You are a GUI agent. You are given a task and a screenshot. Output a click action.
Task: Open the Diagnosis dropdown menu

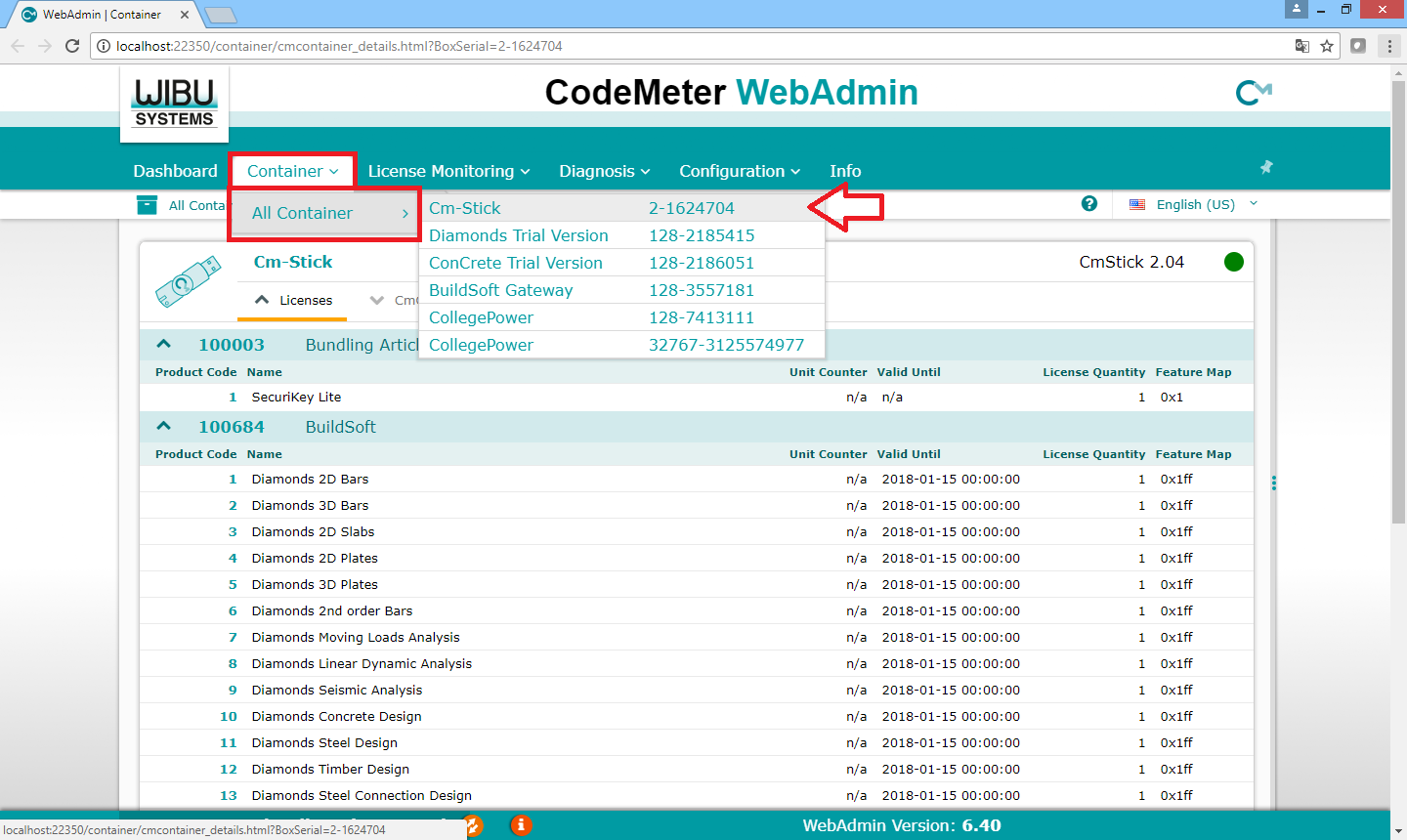(x=604, y=171)
